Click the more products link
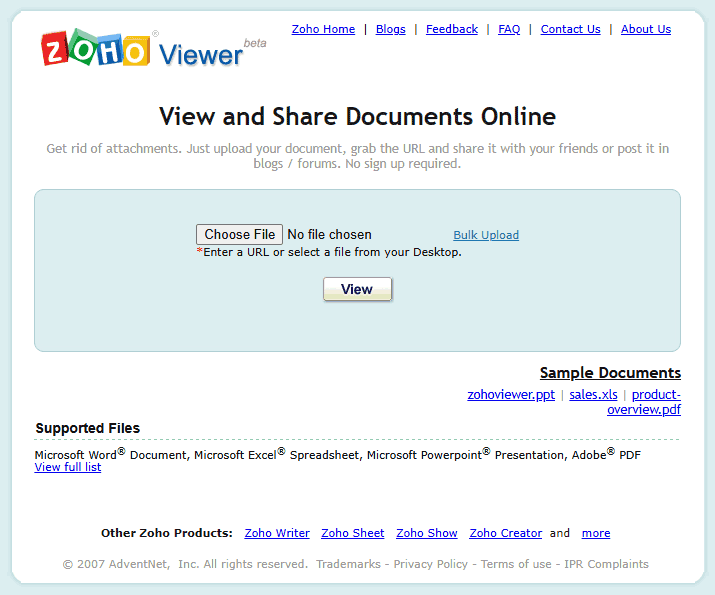Viewport: 715px width, 595px height. coord(596,533)
